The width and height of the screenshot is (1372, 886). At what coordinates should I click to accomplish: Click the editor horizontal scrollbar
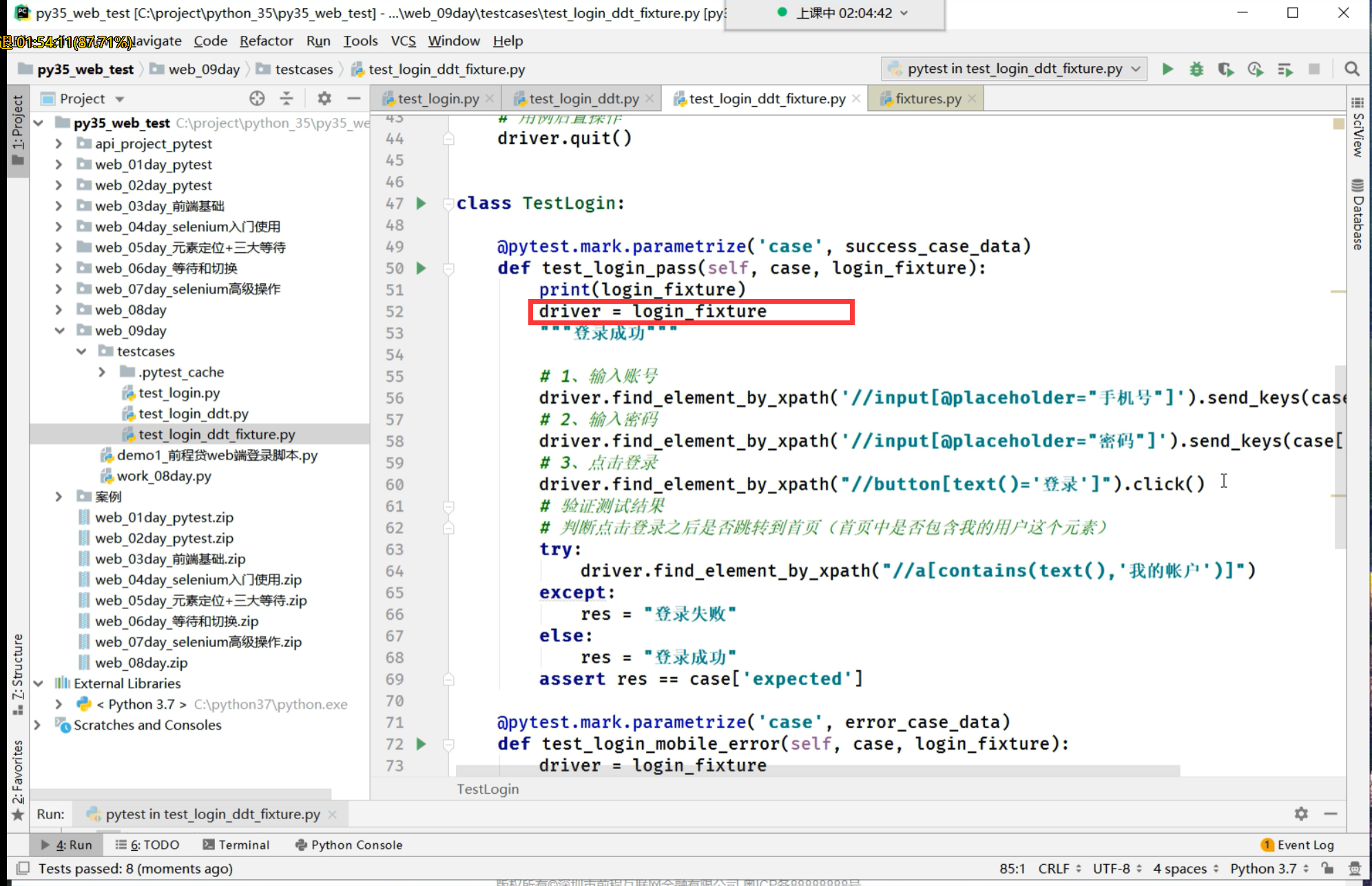817,770
